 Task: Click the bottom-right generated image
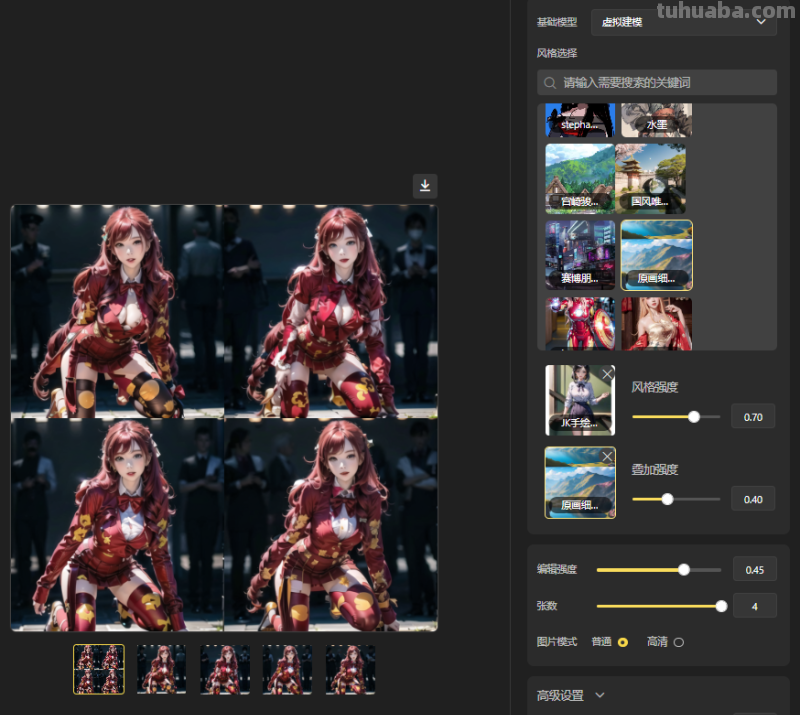click(331, 525)
